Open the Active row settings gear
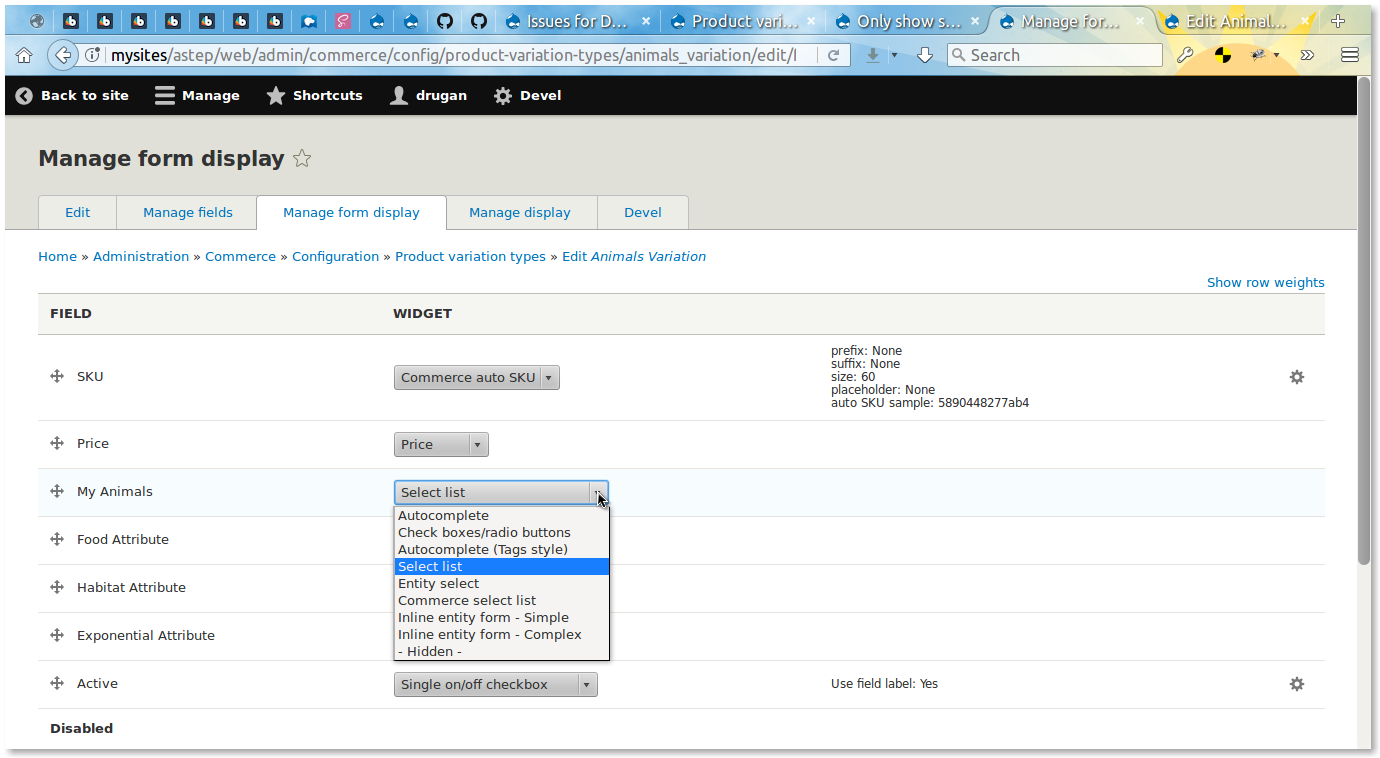Image resolution: width=1380 pixels, height=758 pixels. 1297,684
